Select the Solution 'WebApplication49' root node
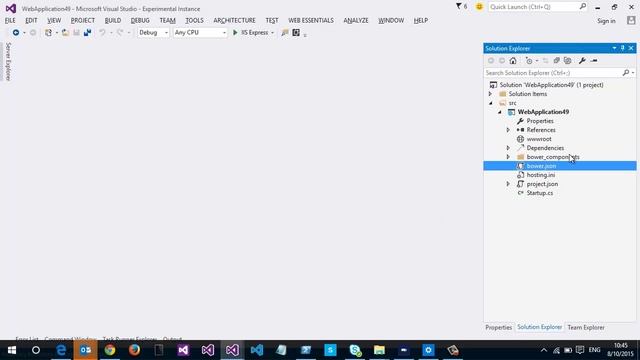Screen dimensions: 640x360 551,85
